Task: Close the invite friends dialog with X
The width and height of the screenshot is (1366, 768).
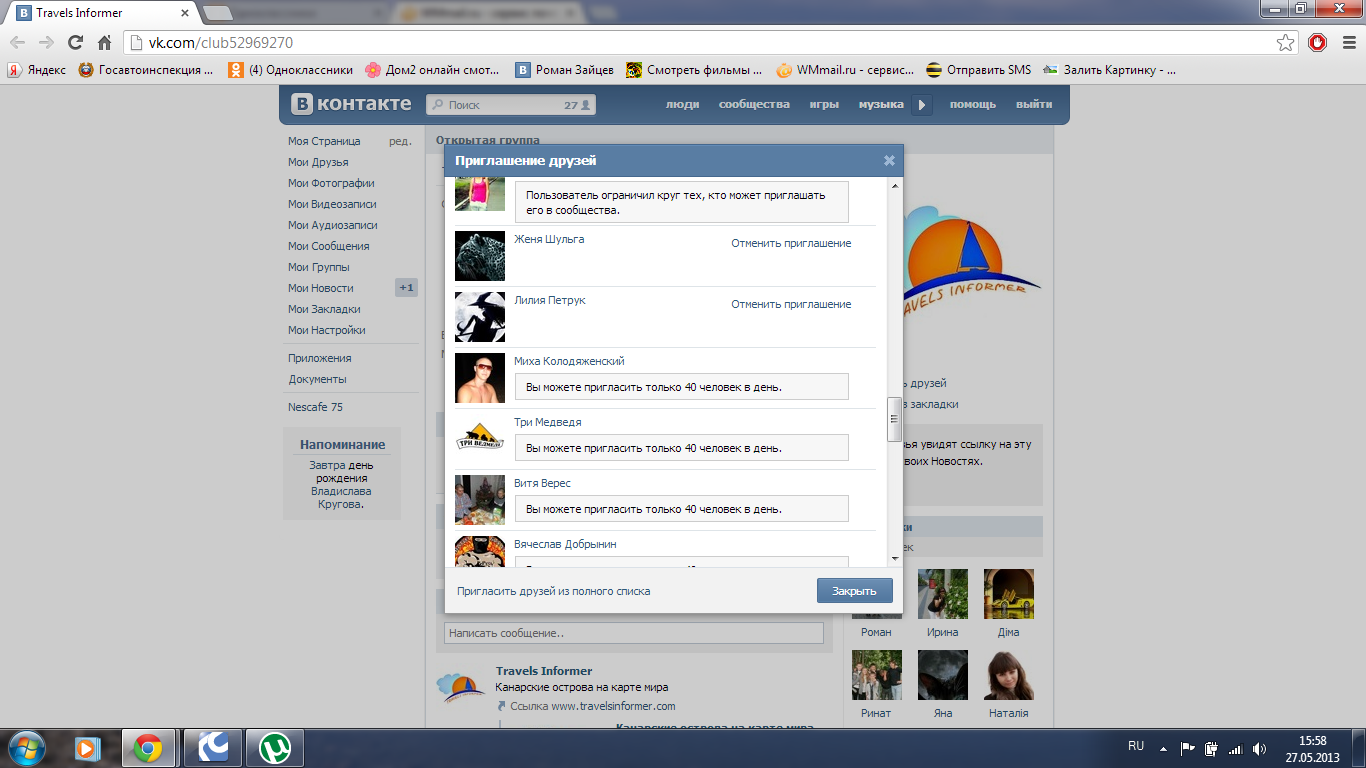Action: tap(889, 160)
